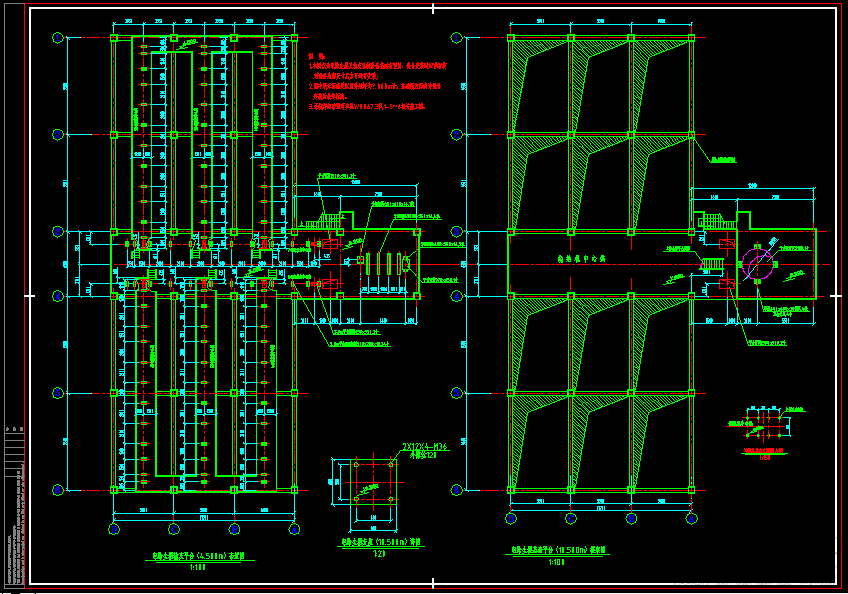Select the 1:20 scale label under the support detail
This screenshot has height=594, width=848.
point(379,553)
